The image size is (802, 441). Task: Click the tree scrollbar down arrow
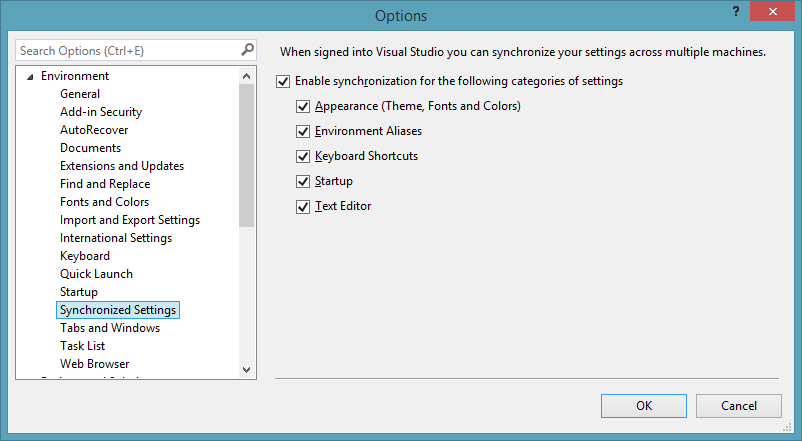tap(247, 369)
